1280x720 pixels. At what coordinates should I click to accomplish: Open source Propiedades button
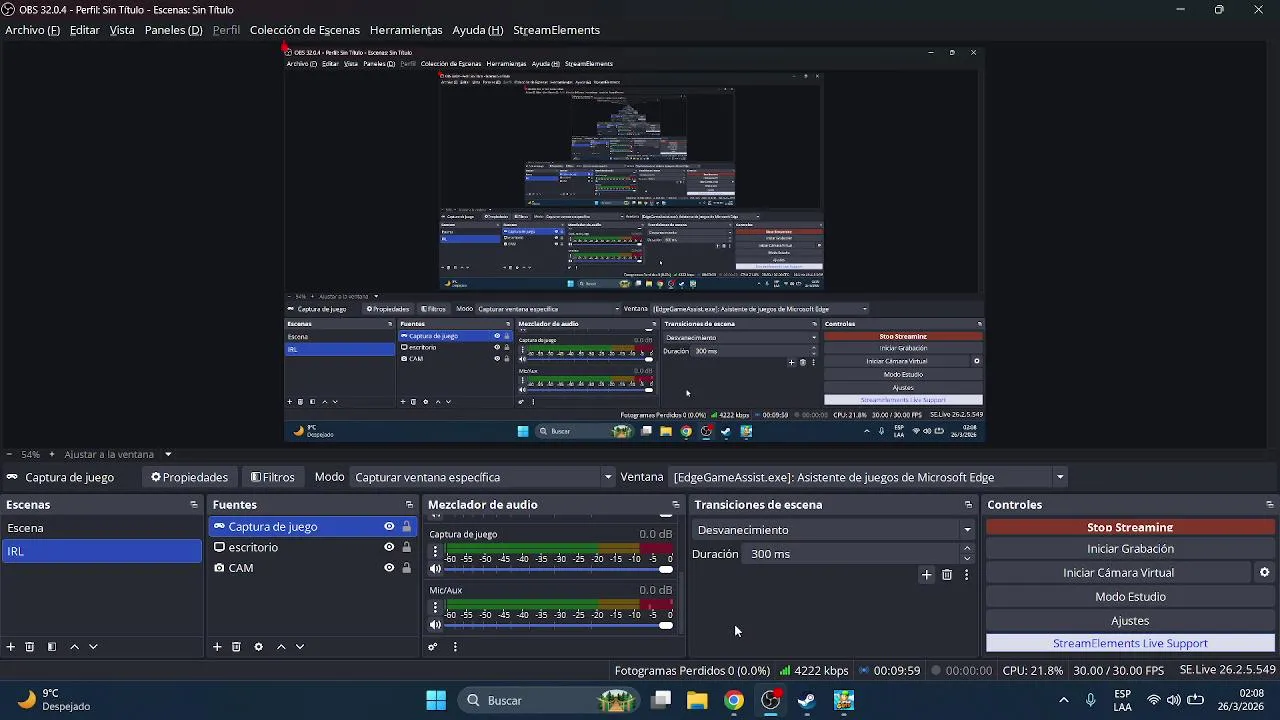[x=189, y=477]
